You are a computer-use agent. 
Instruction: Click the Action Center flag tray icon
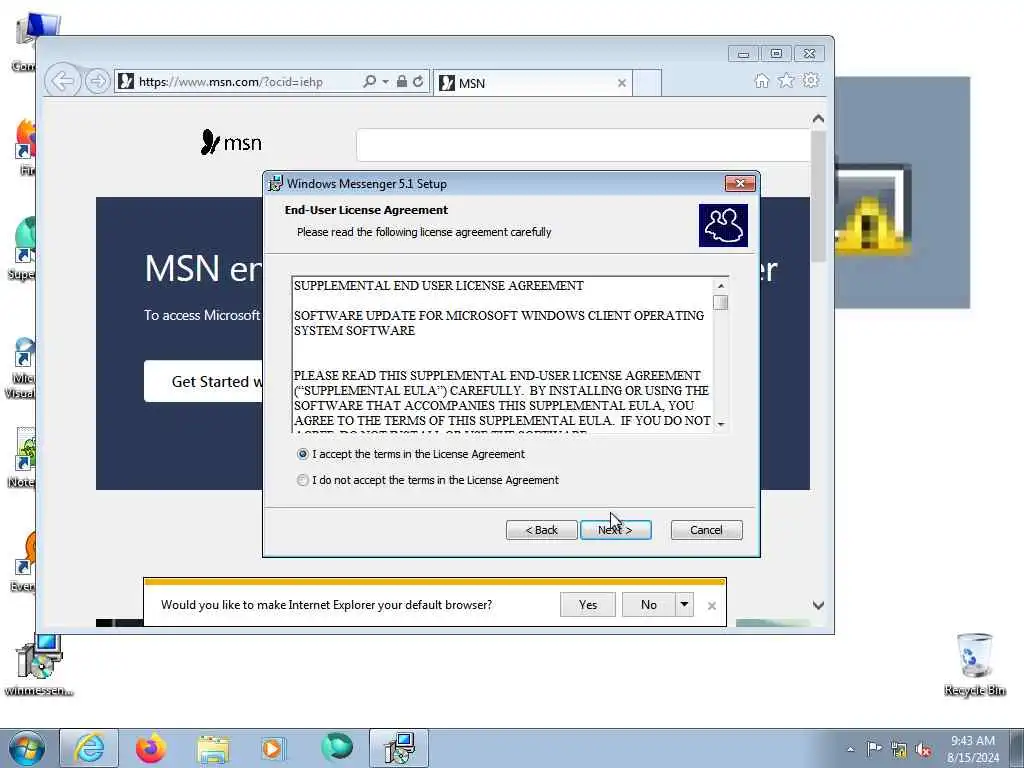(874, 749)
